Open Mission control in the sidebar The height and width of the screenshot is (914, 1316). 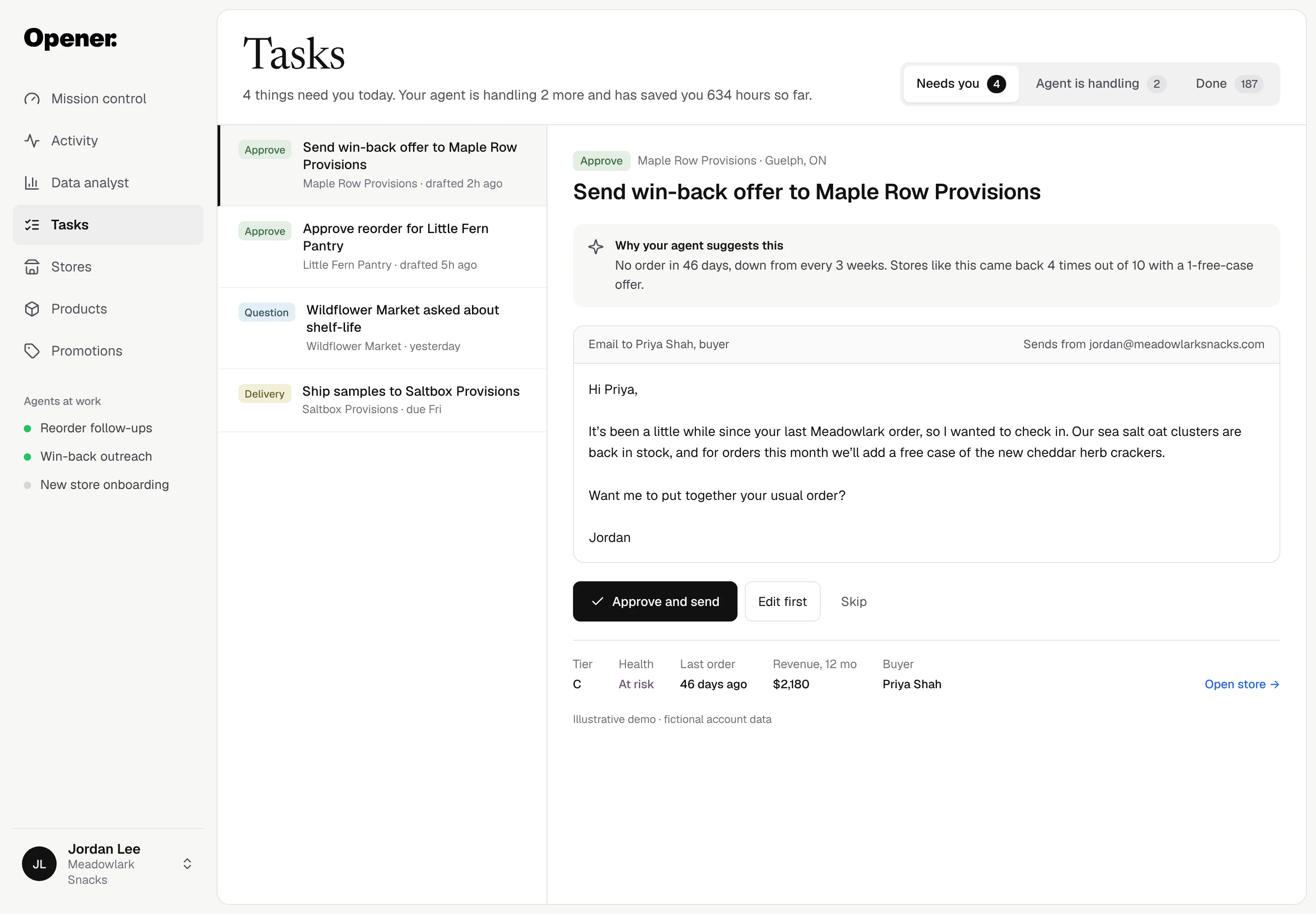(108, 99)
